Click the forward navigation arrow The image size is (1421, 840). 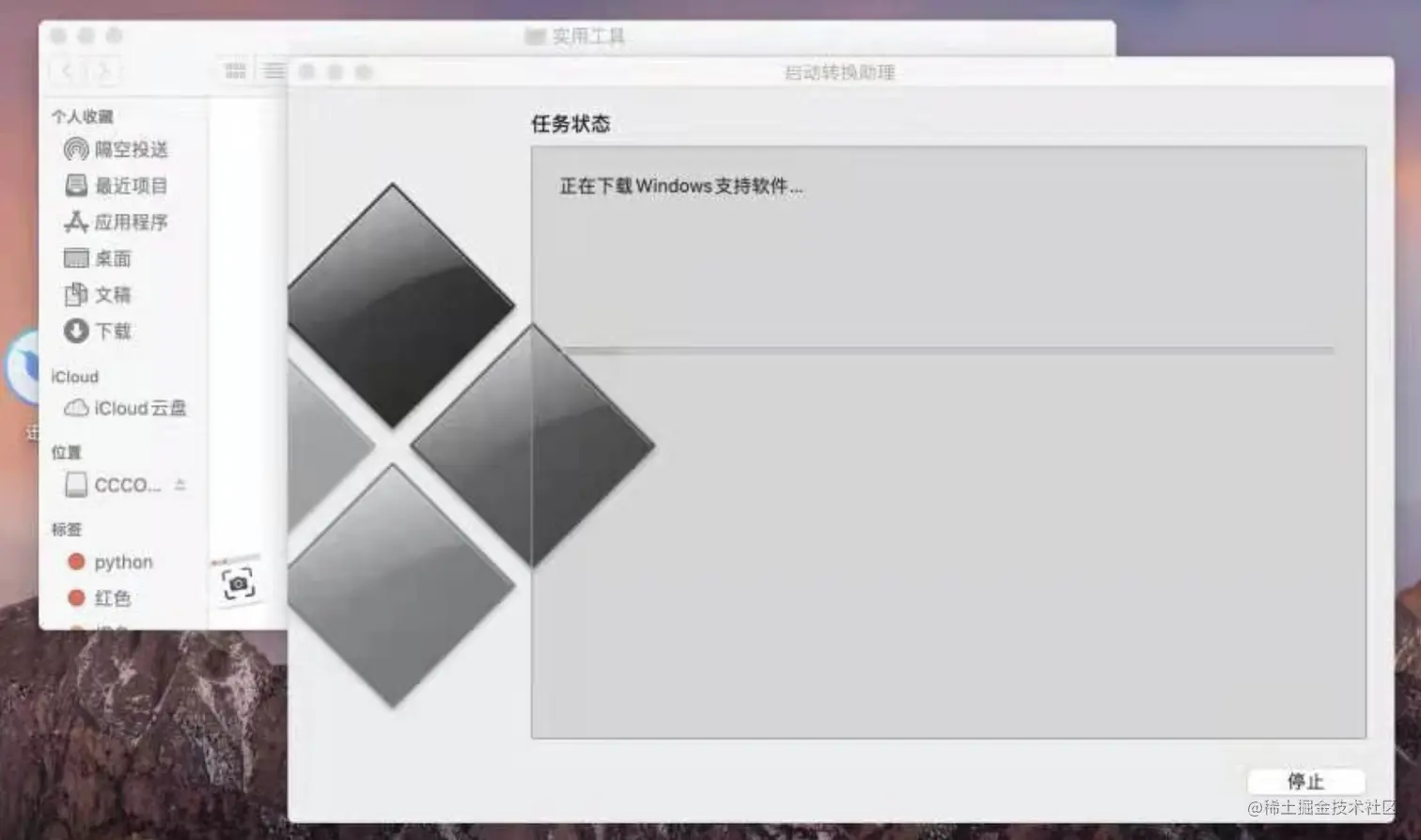coord(103,70)
